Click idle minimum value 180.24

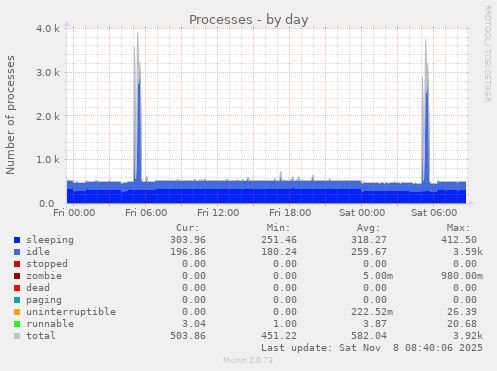point(279,252)
